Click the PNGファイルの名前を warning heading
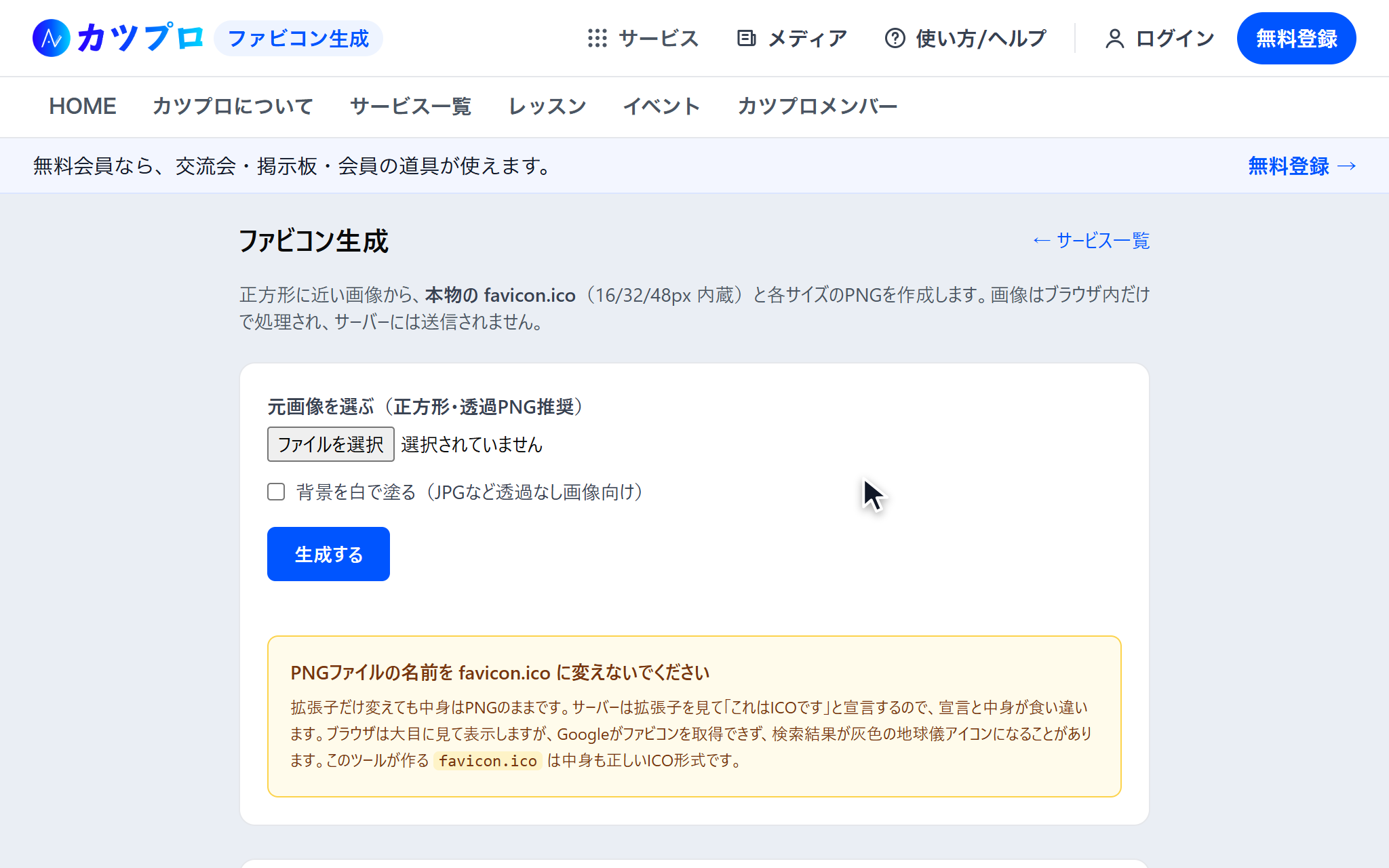The width and height of the screenshot is (1389, 868). (x=500, y=673)
